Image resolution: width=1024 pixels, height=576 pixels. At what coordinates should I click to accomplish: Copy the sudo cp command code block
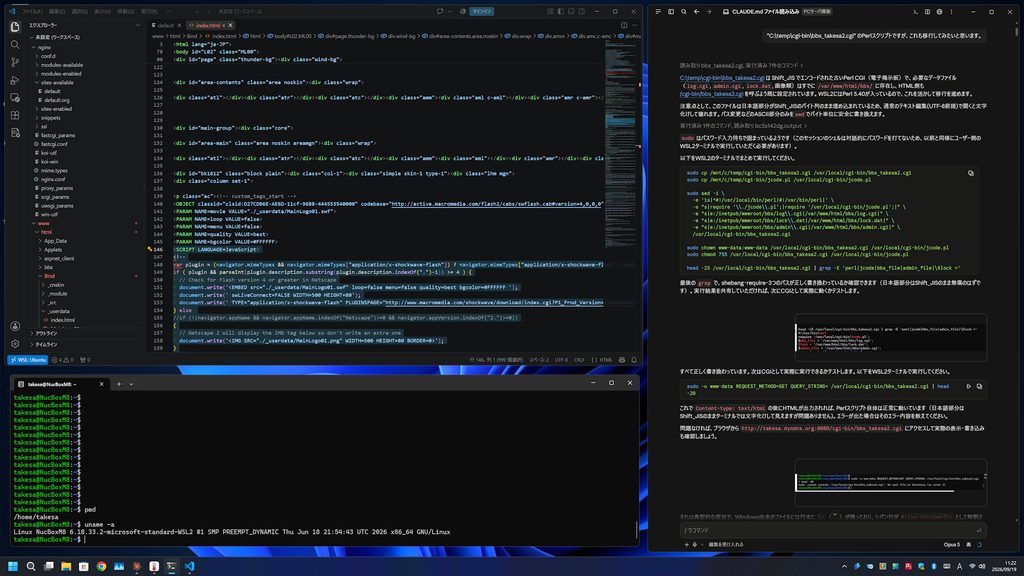click(x=970, y=173)
